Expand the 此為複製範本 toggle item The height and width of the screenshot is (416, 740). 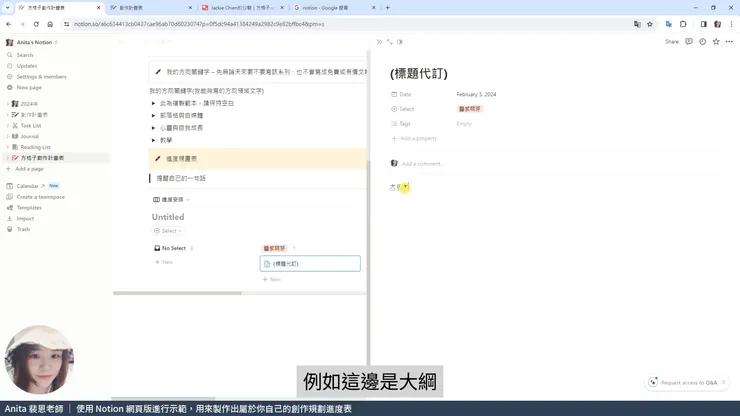[x=153, y=103]
